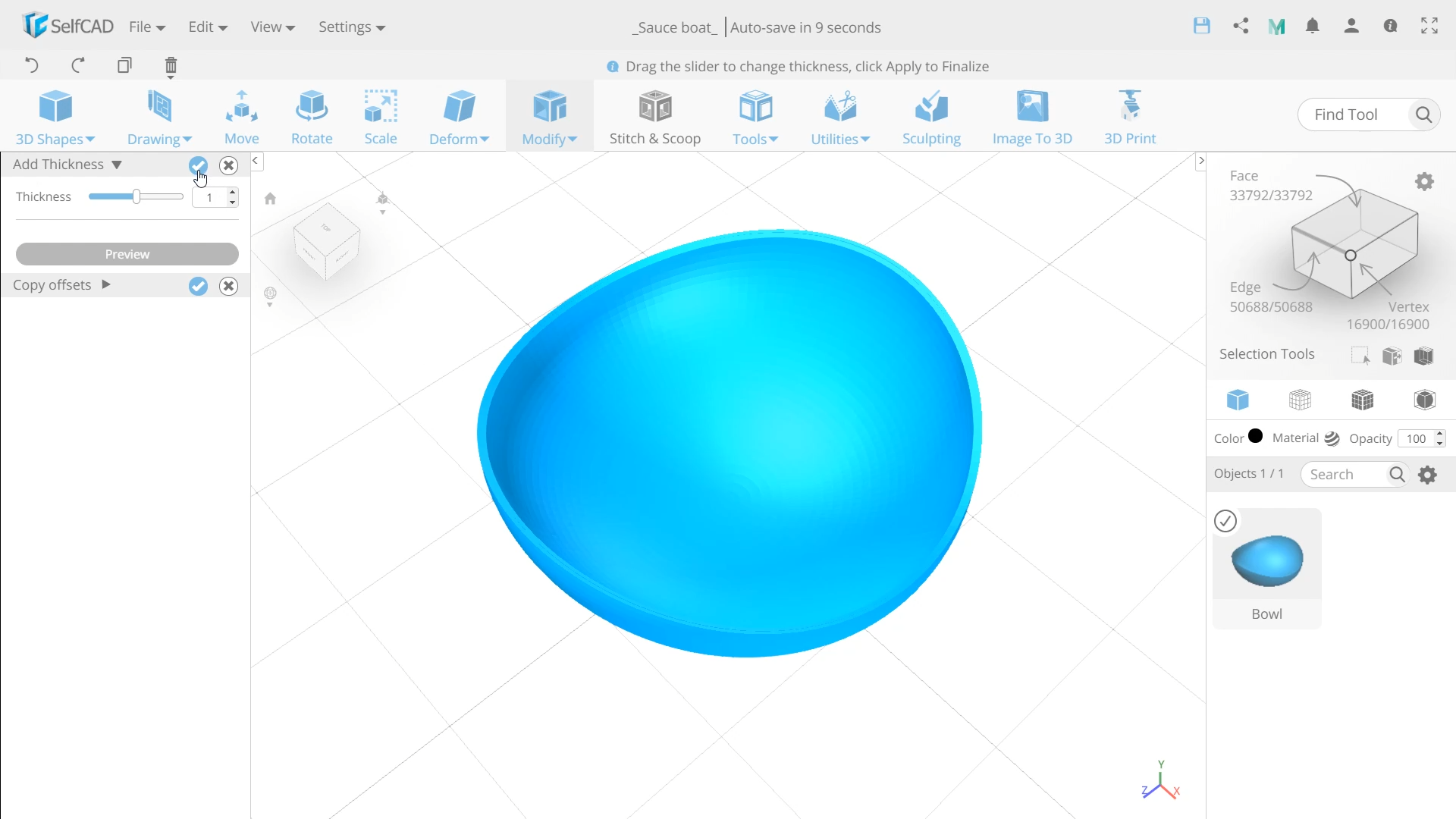Open the Tools dropdown

tap(755, 117)
